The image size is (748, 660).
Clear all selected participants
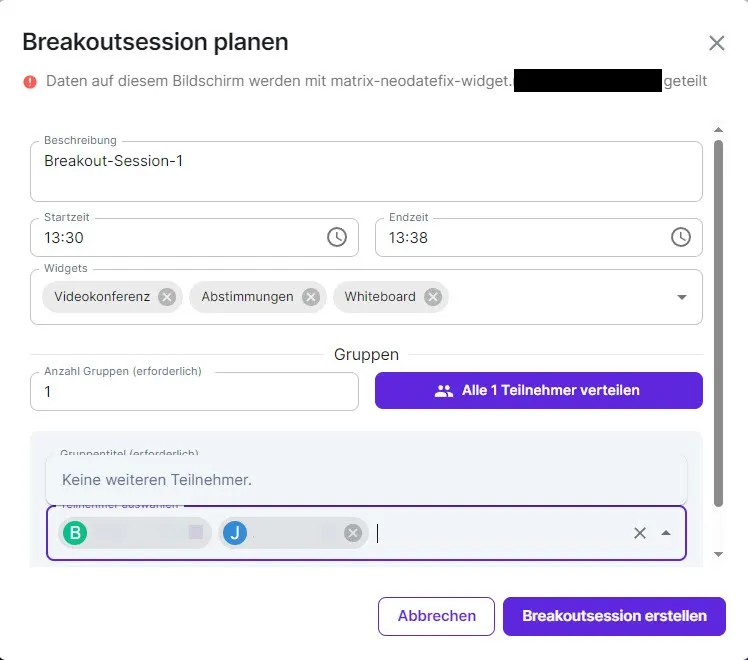(640, 533)
